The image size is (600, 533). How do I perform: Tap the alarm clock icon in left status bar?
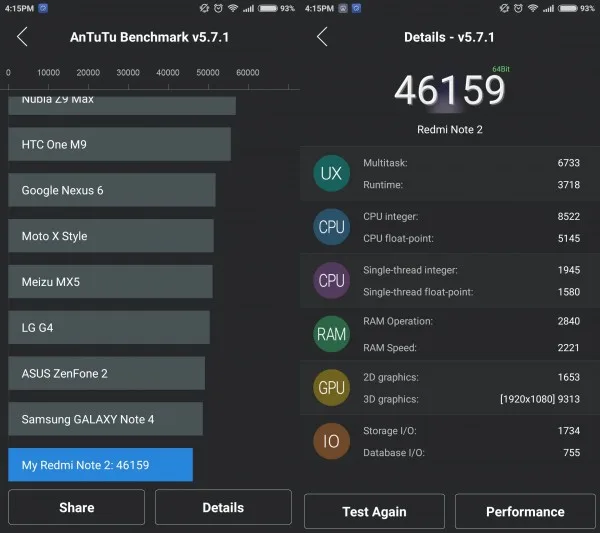pyautogui.click(x=218, y=8)
